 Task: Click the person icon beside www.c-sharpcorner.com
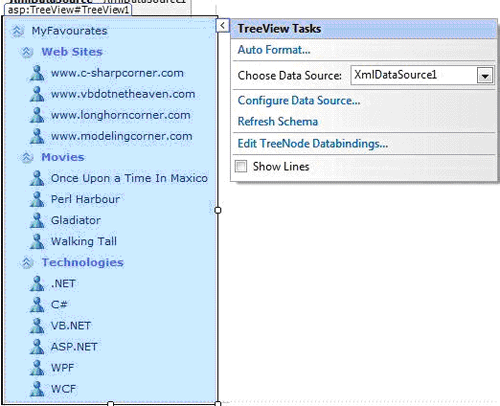click(x=37, y=73)
